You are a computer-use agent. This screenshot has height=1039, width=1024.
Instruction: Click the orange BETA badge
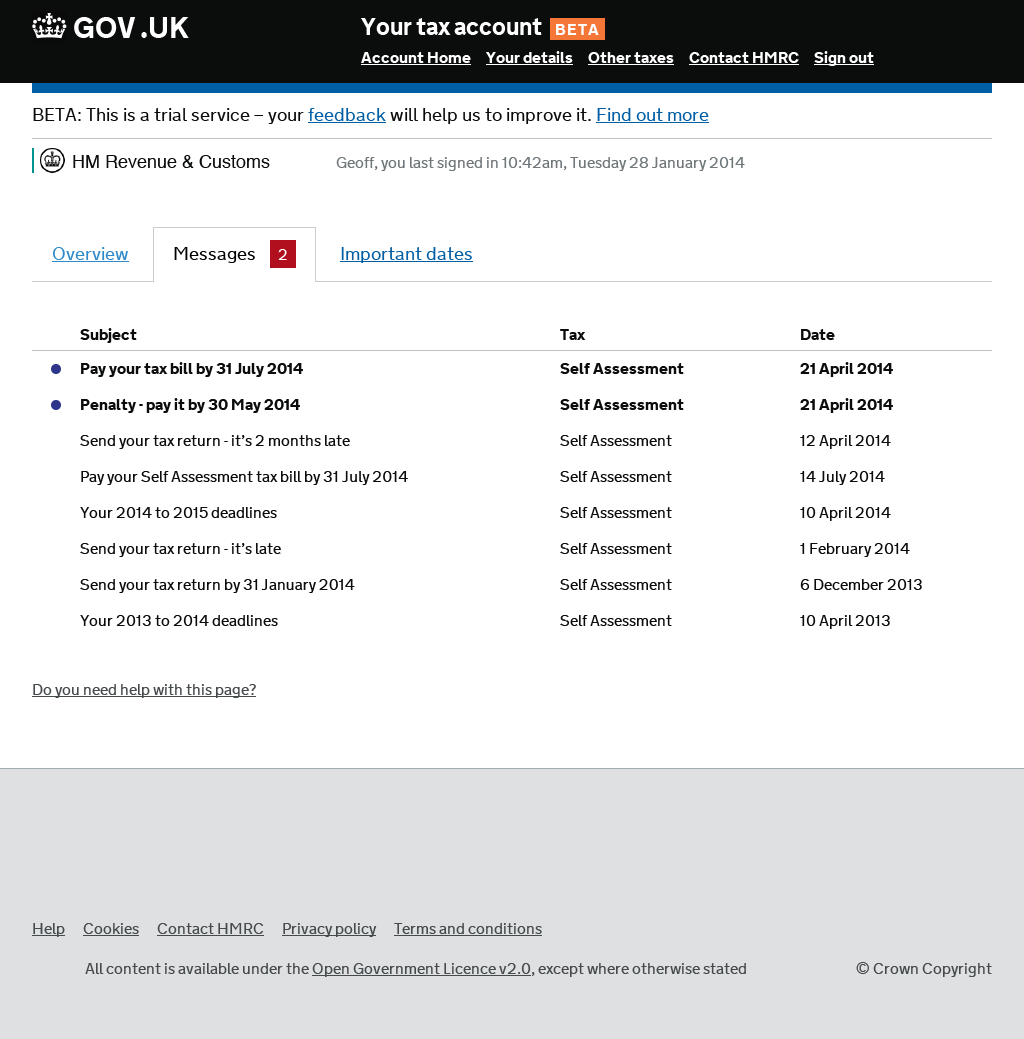point(577,29)
